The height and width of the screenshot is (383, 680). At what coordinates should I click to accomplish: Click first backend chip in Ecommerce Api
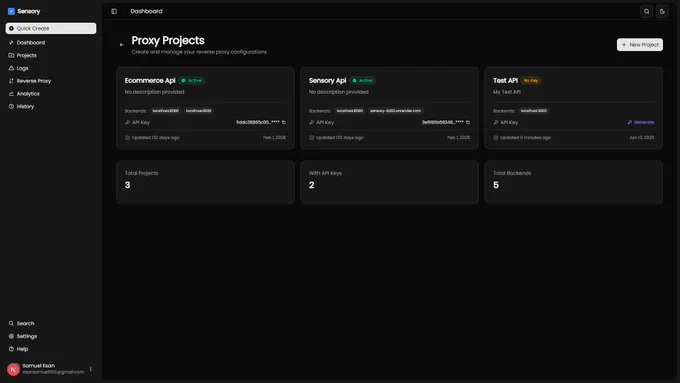(x=166, y=111)
